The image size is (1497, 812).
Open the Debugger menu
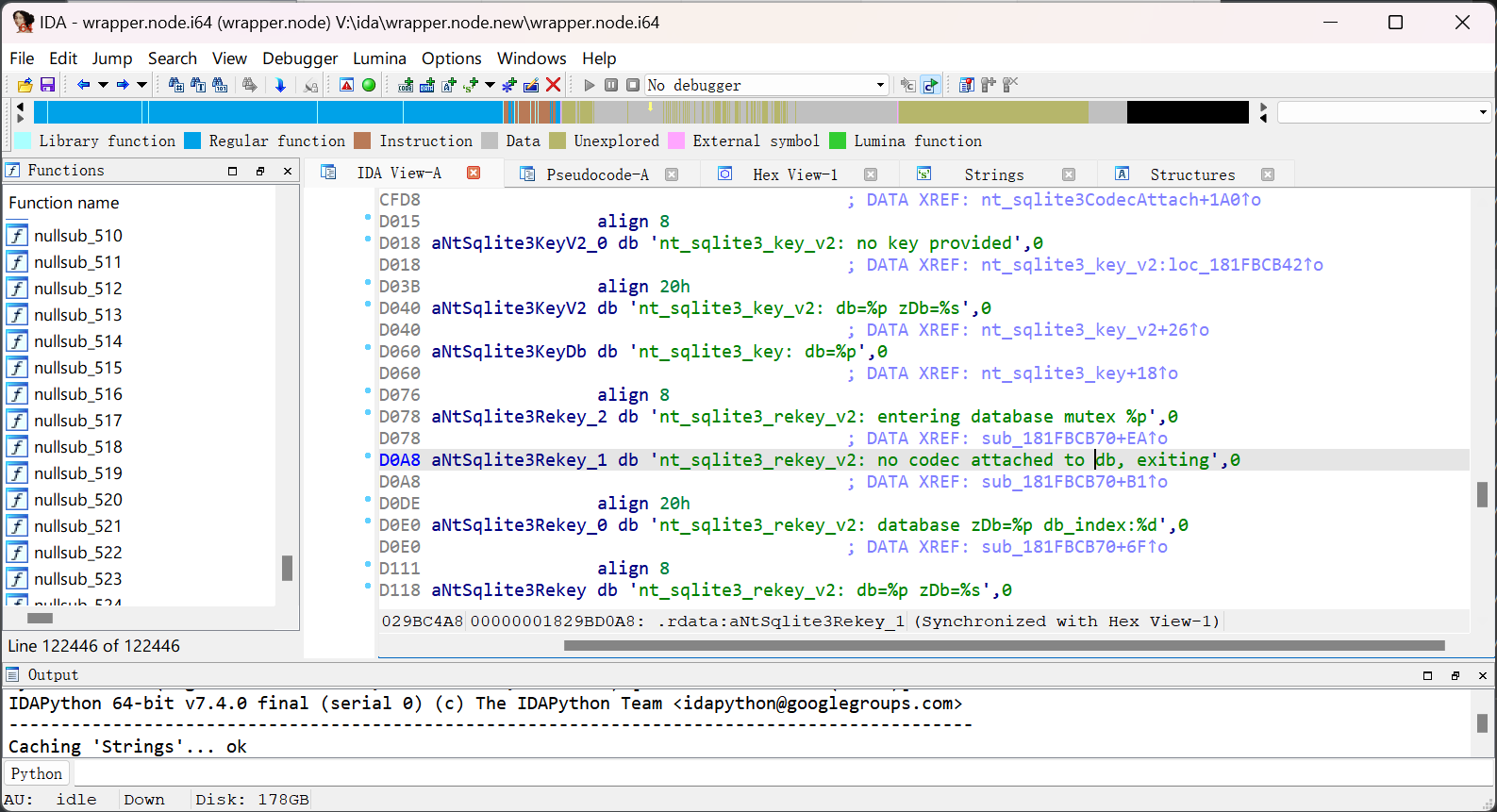299,58
